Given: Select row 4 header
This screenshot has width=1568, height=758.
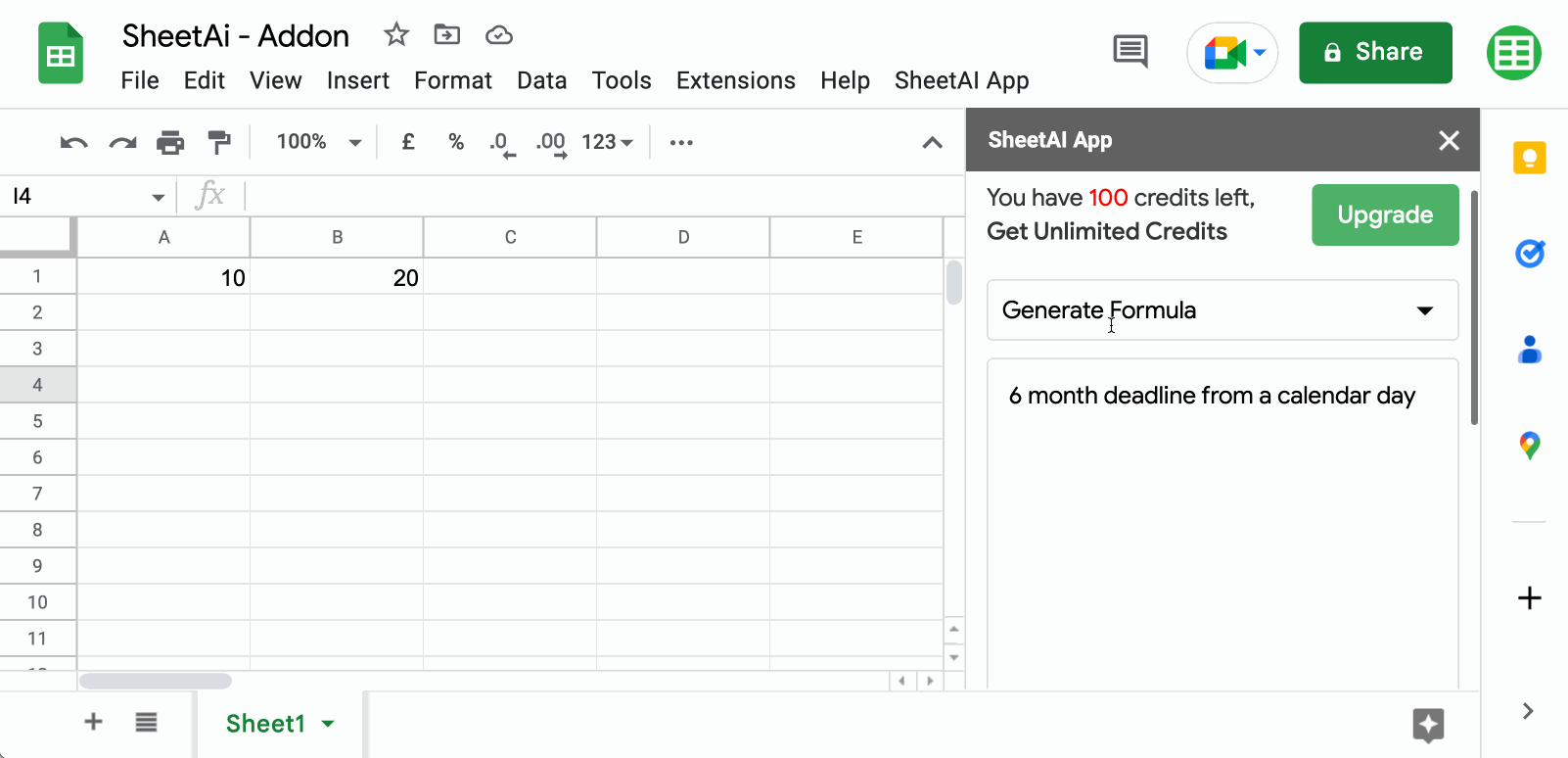Looking at the screenshot, I should tap(37, 385).
